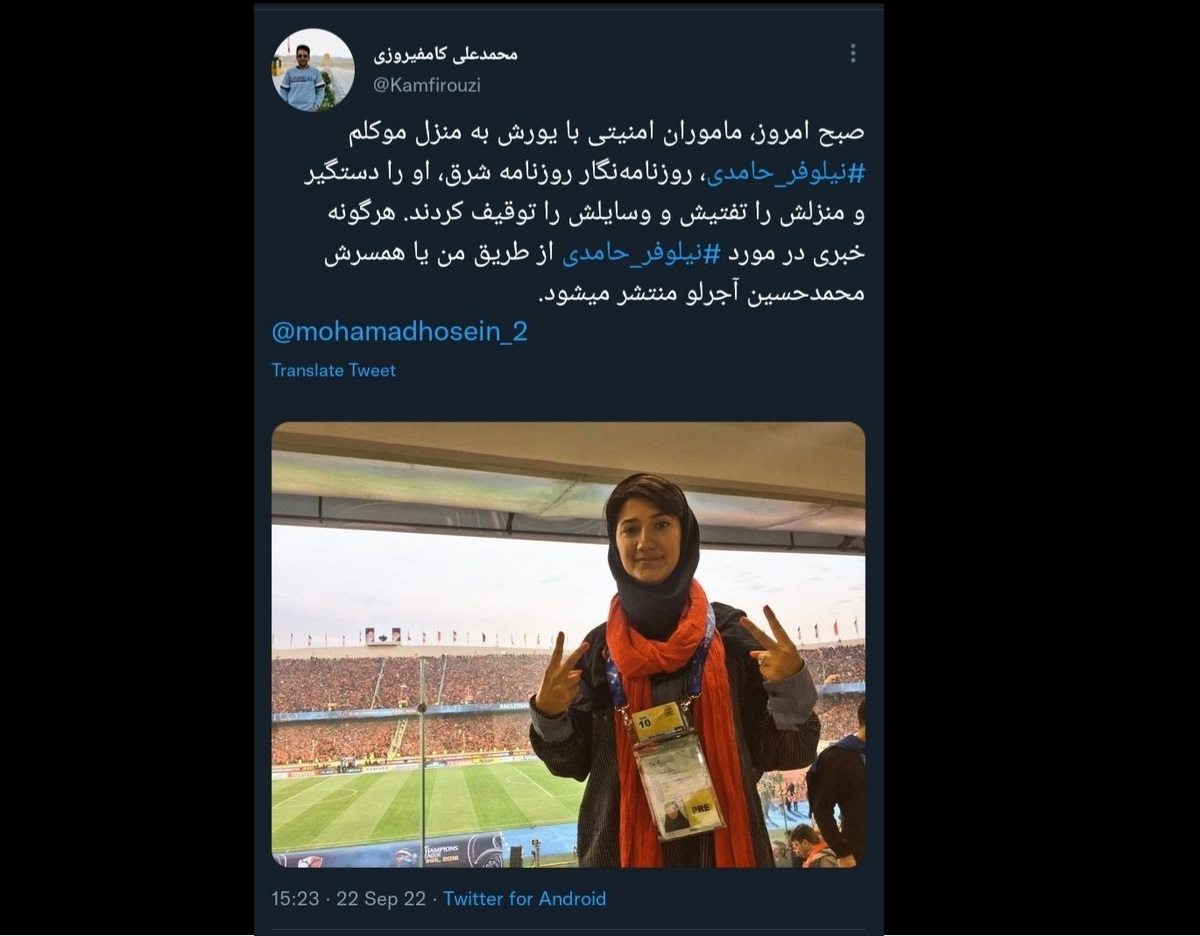The width and height of the screenshot is (1200, 936).
Task: Open the three-dot more options menu
Action: 852,53
